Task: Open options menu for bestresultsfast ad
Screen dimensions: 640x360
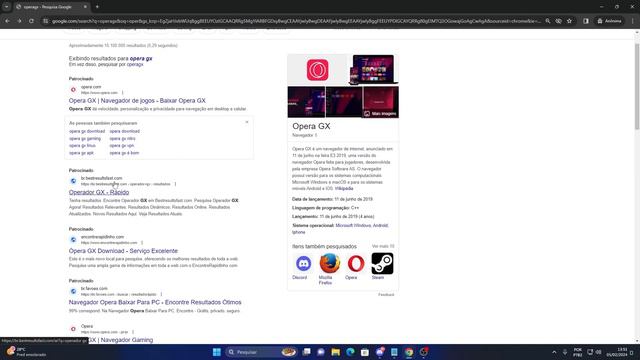Action: tap(176, 184)
